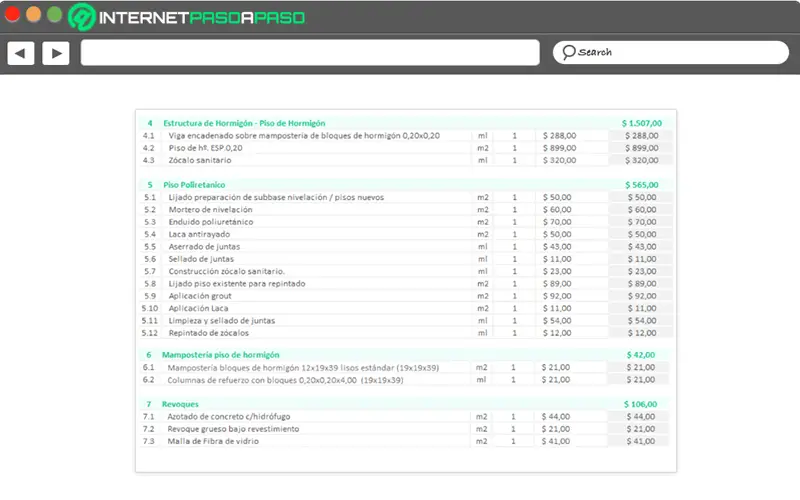
Task: Select the Mampostería piso de hormigón header
Action: tap(220, 355)
